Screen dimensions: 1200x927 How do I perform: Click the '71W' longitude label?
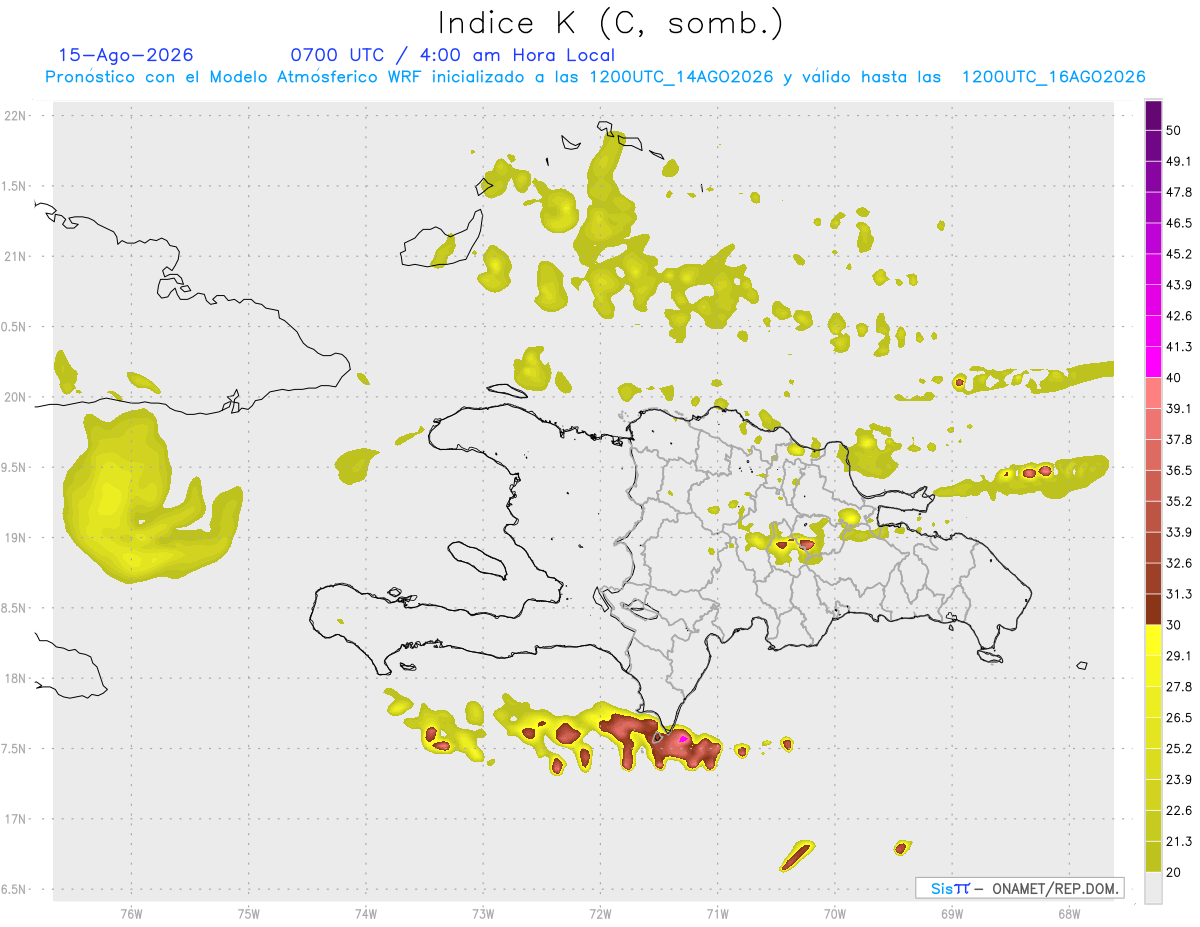click(x=717, y=912)
